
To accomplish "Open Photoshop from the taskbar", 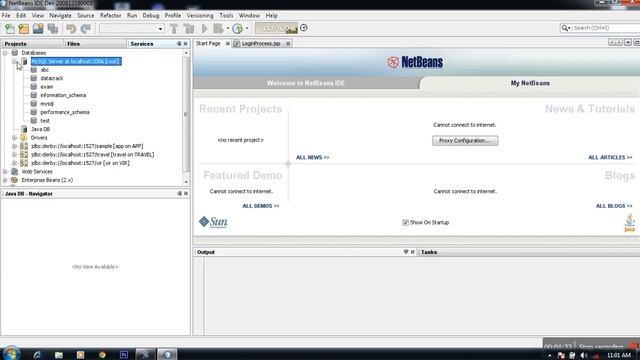I will click(124, 355).
